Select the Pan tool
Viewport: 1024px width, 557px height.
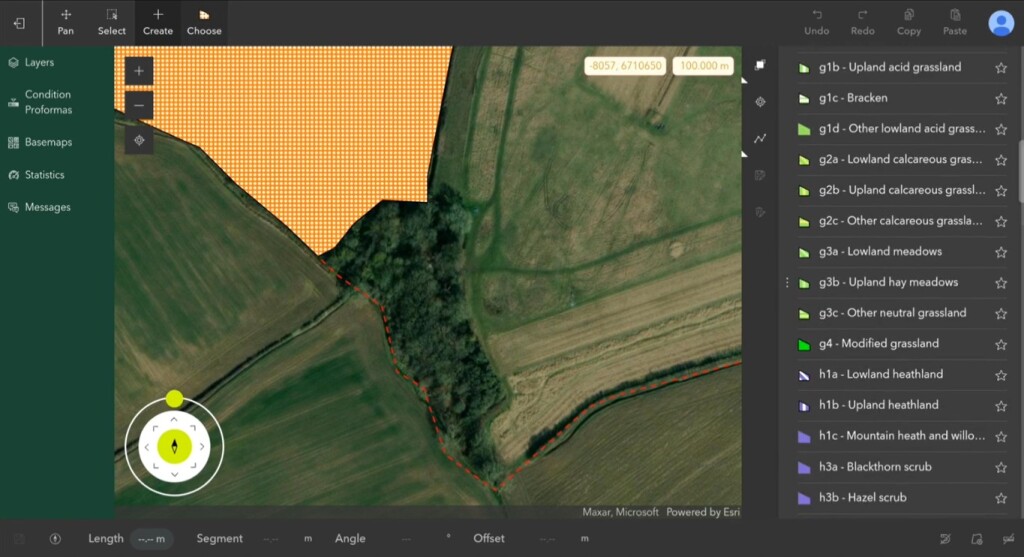(x=65, y=22)
